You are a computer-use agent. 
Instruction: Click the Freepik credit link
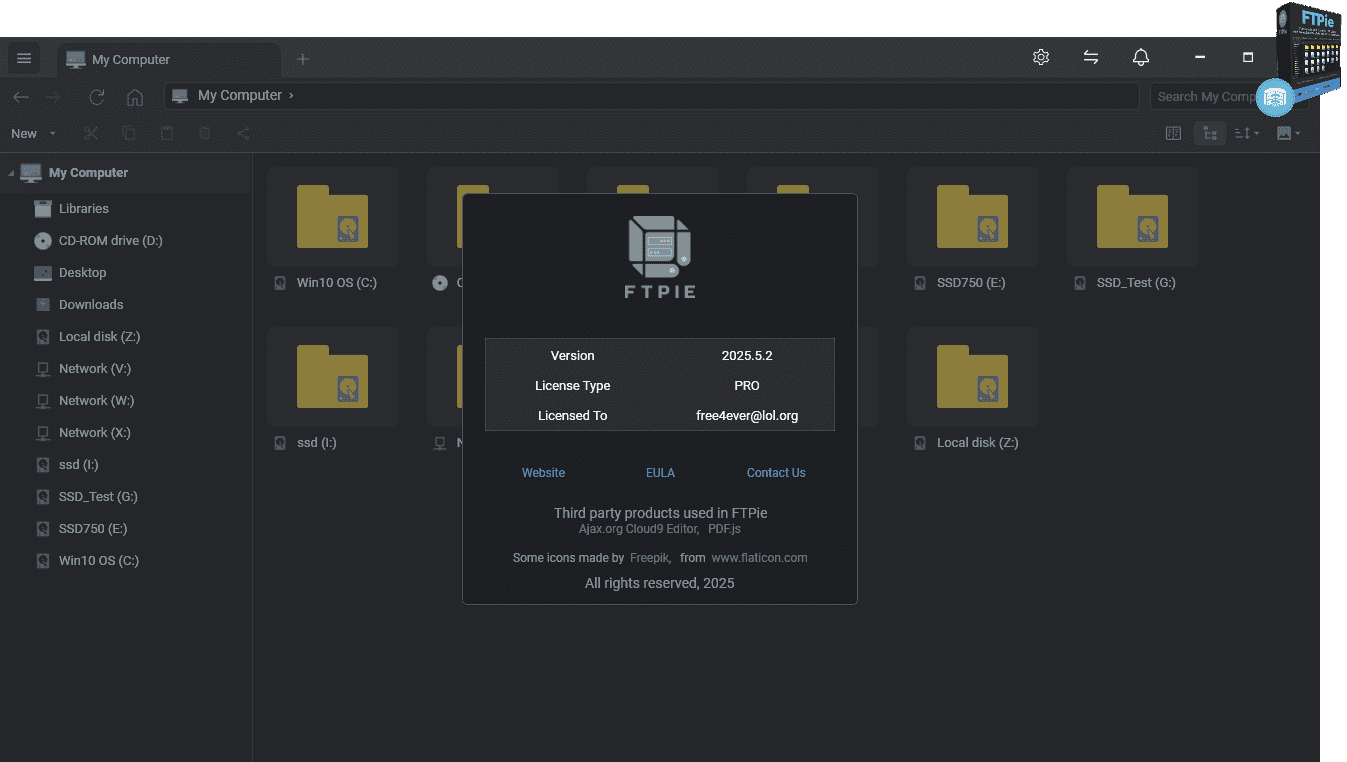tap(650, 558)
